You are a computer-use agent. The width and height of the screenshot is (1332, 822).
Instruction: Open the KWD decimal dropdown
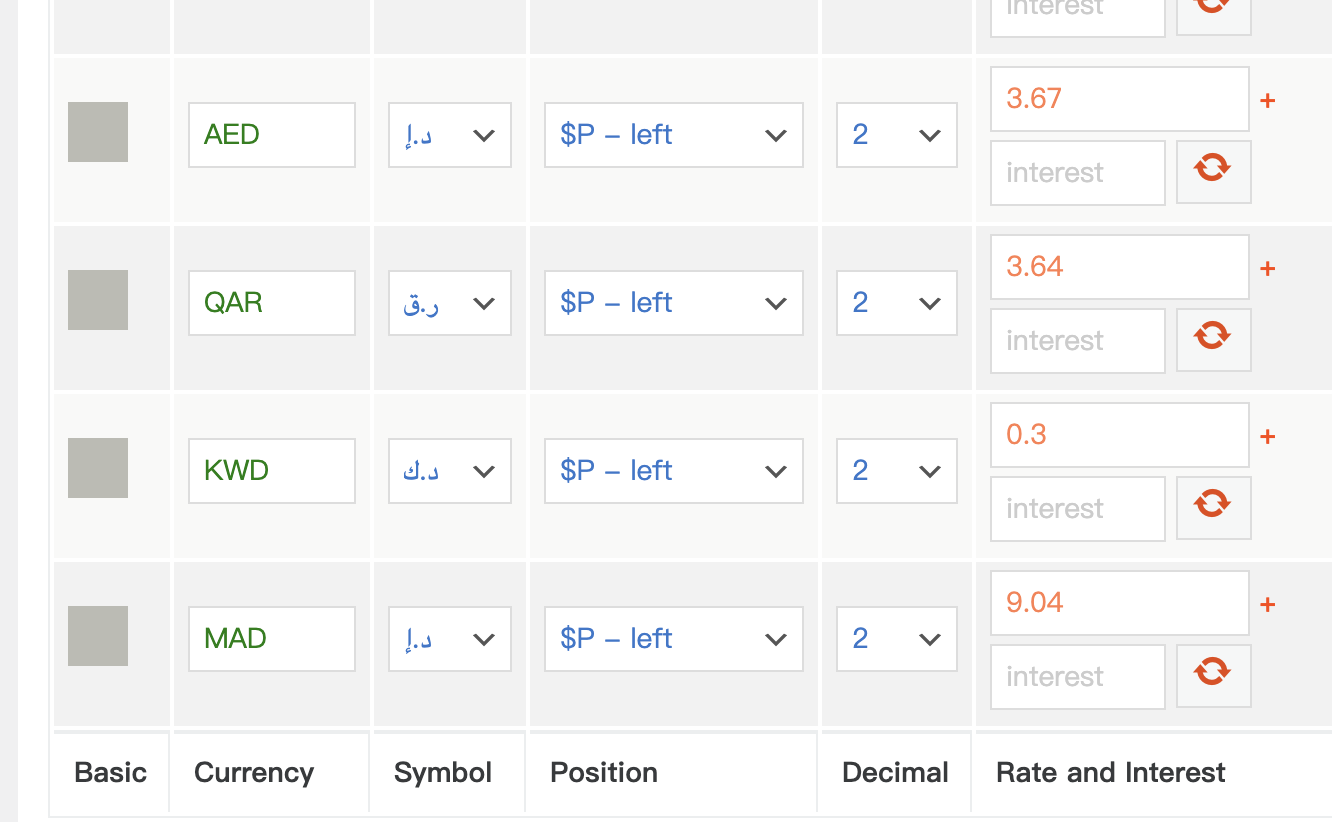[896, 471]
